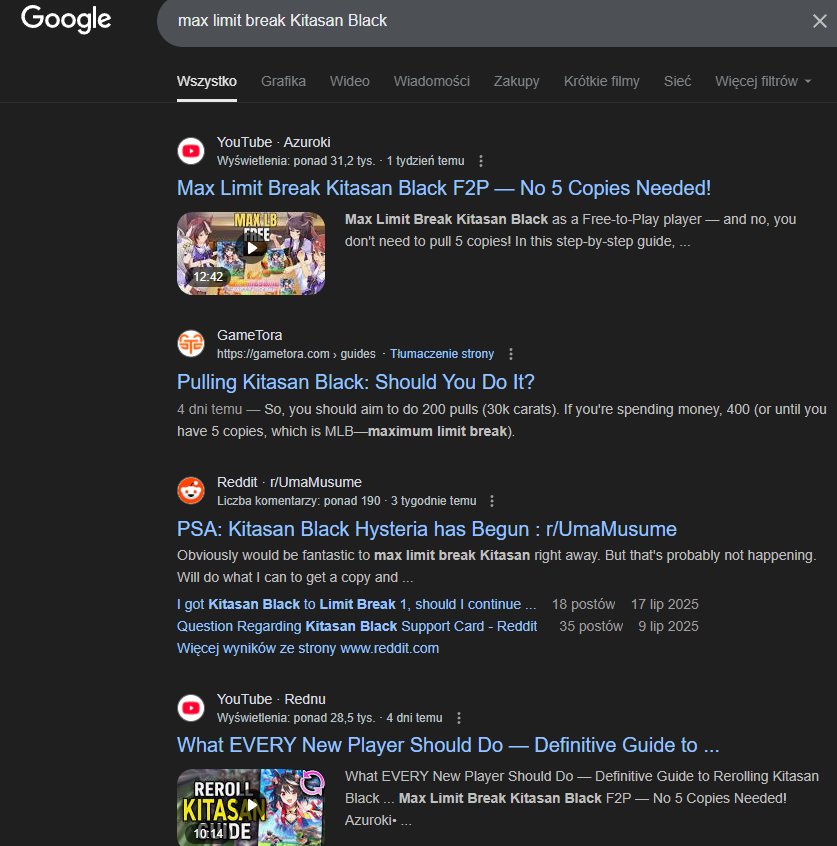Viewport: 837px width, 846px height.
Task: Open Max Limit Break Kitasan Black F2P link
Action: tap(444, 188)
